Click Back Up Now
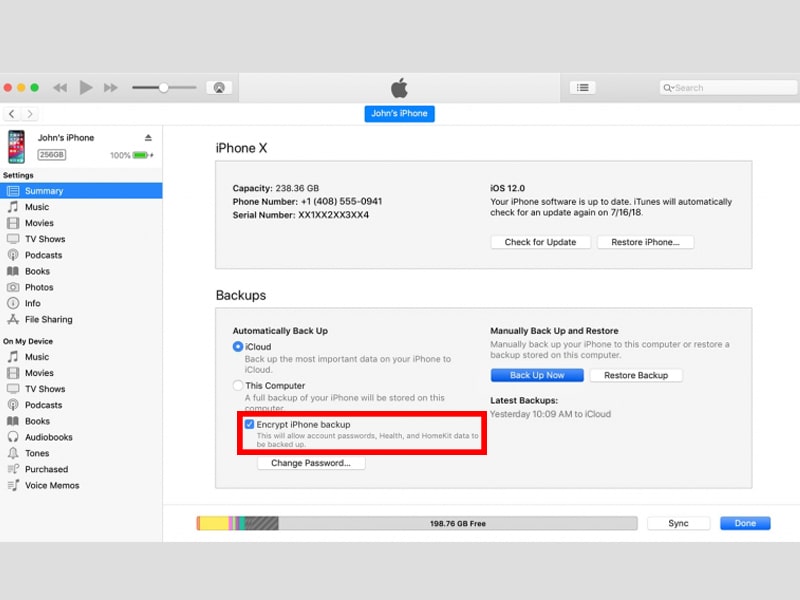Image resolution: width=800 pixels, height=600 pixels. pos(537,376)
